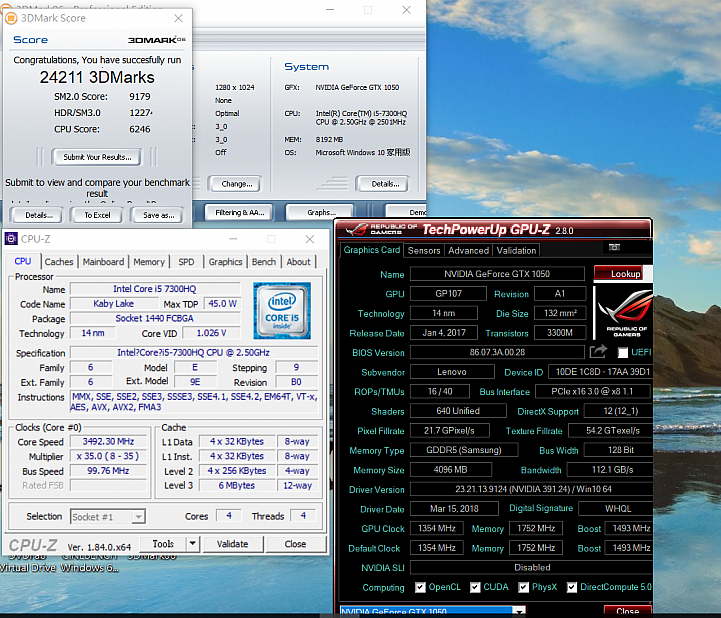Switch to the SPD tab in CPU-Z

tap(186, 262)
